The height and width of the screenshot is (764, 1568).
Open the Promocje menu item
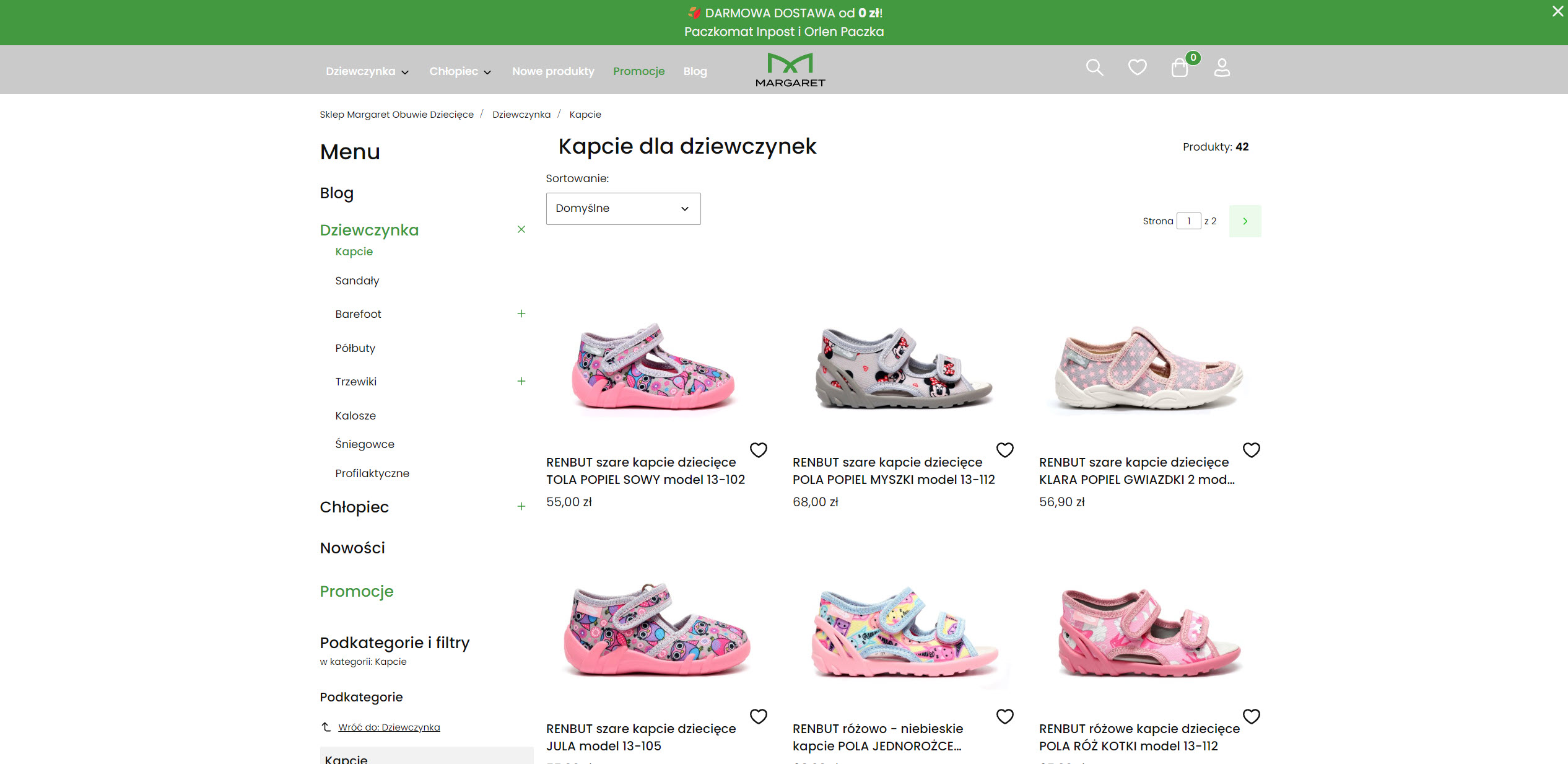point(638,71)
